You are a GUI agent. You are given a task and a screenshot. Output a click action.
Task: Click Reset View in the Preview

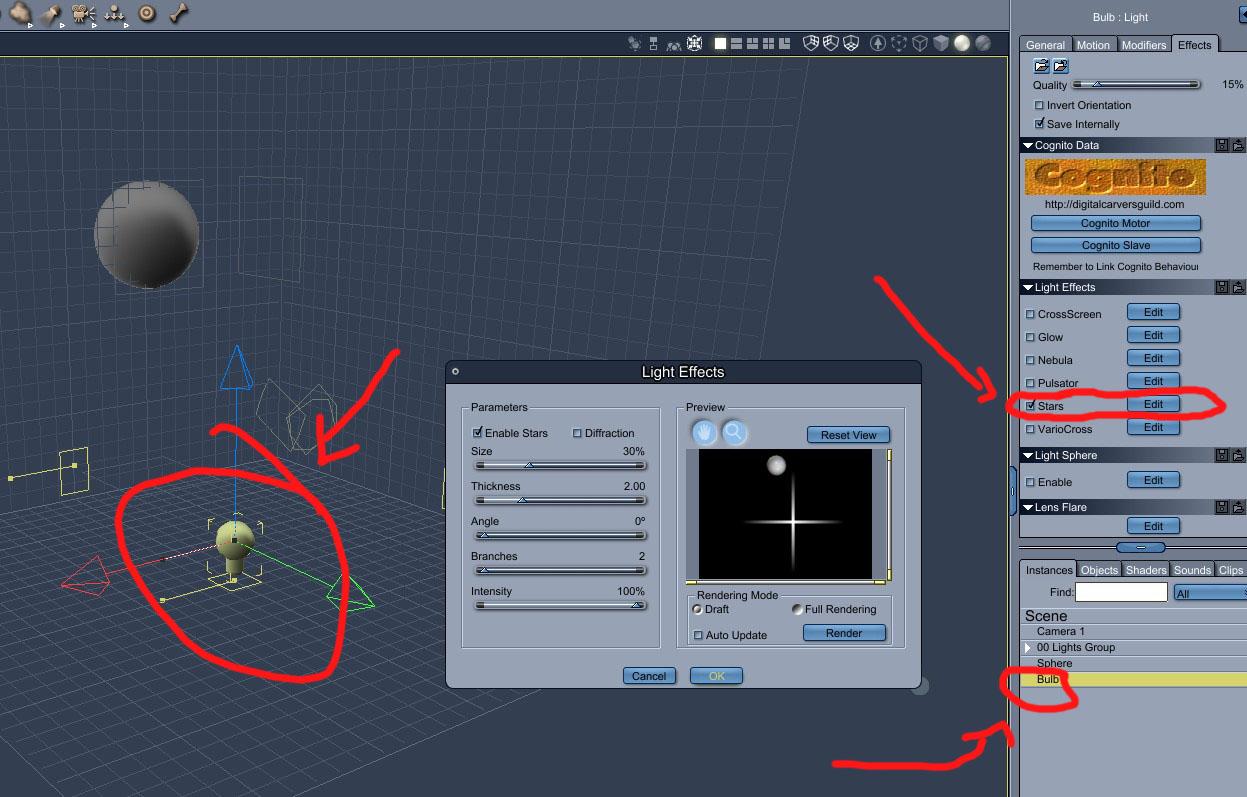pos(848,435)
